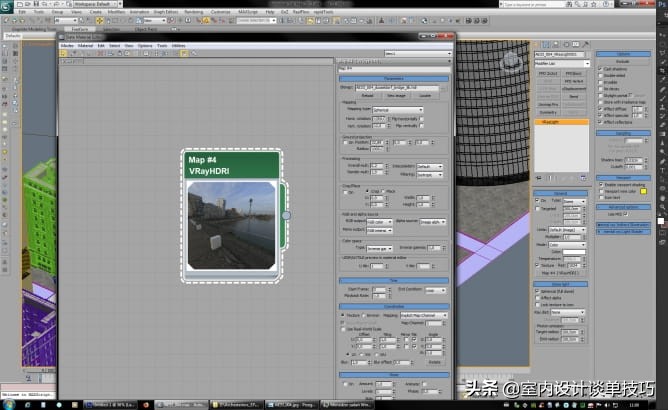Click the 3ds Max application logo button
This screenshot has height=410, width=668.
click(8, 5)
